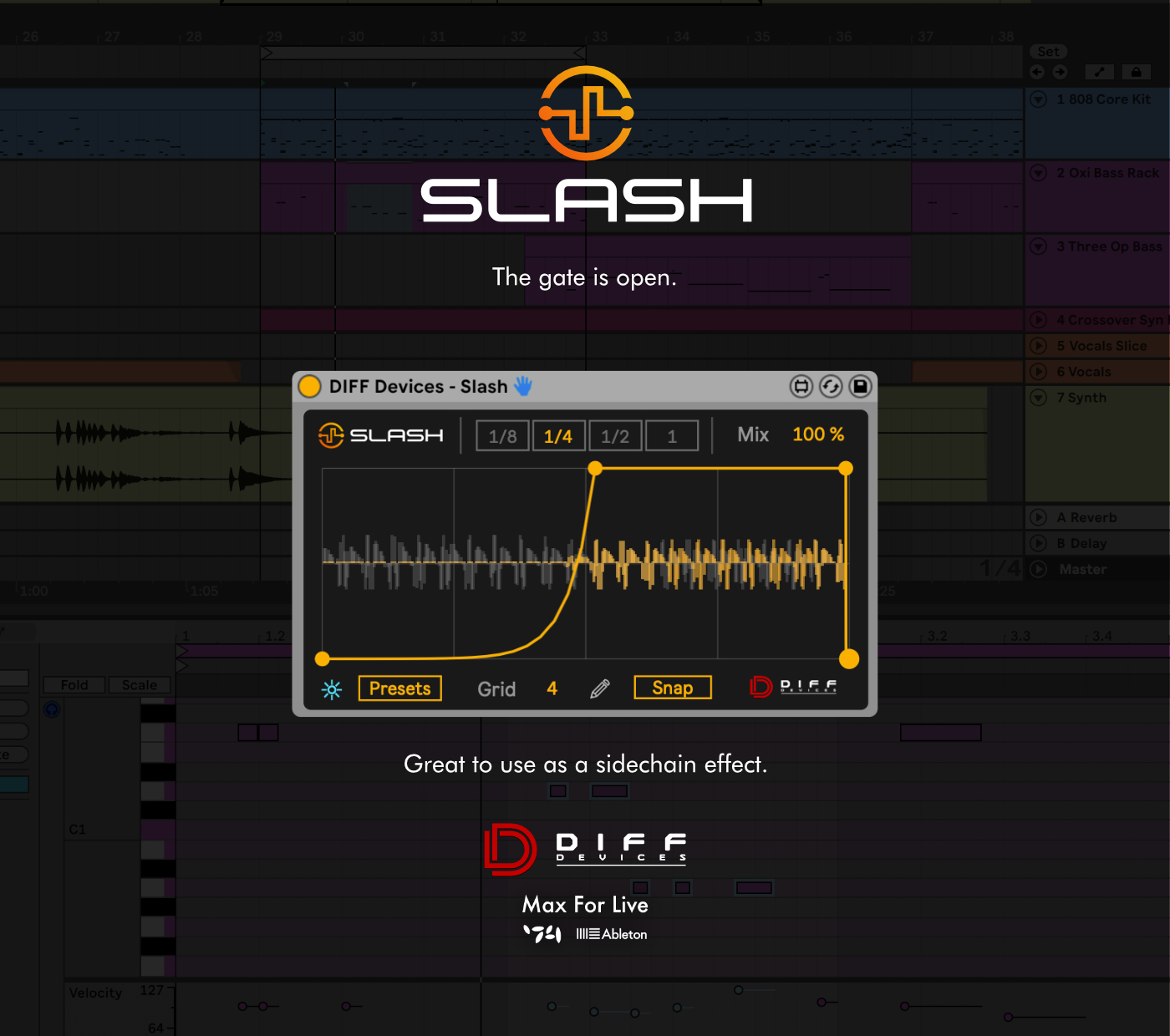Select the "1 808 Core Kit" track name
This screenshot has height=1036, width=1170.
point(1103,99)
